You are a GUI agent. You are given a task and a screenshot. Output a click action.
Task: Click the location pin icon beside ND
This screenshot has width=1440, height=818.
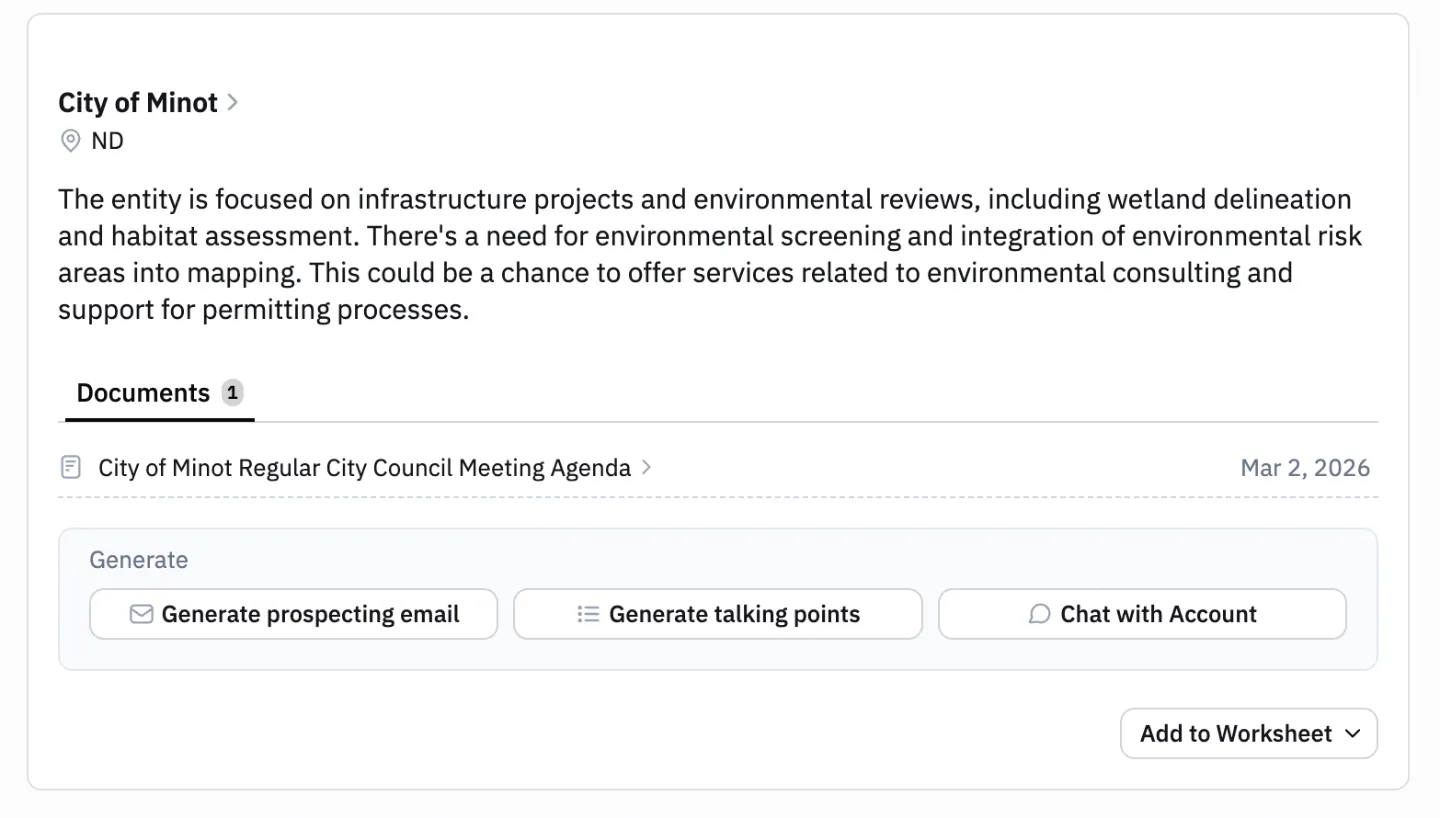point(70,141)
